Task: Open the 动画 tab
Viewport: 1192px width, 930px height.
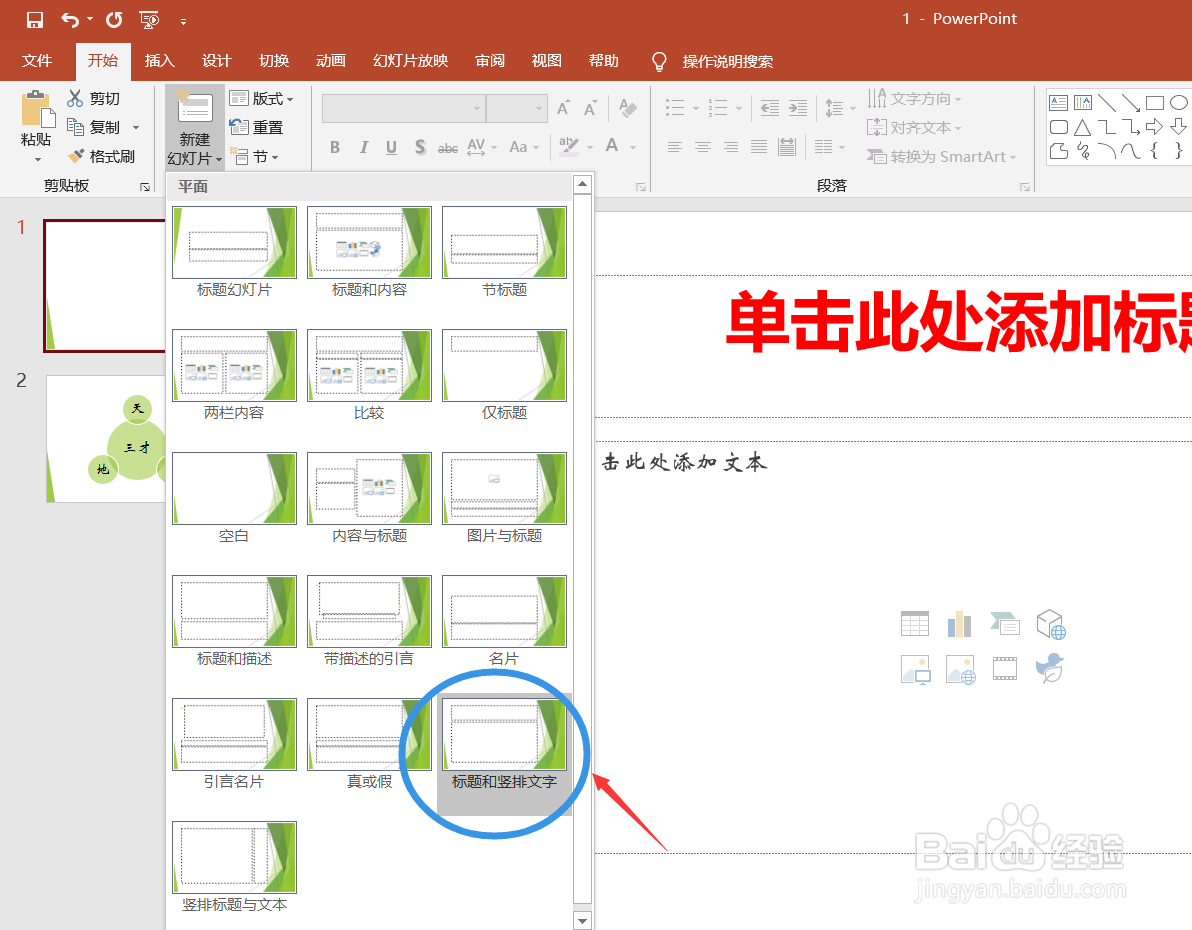Action: pos(331,61)
